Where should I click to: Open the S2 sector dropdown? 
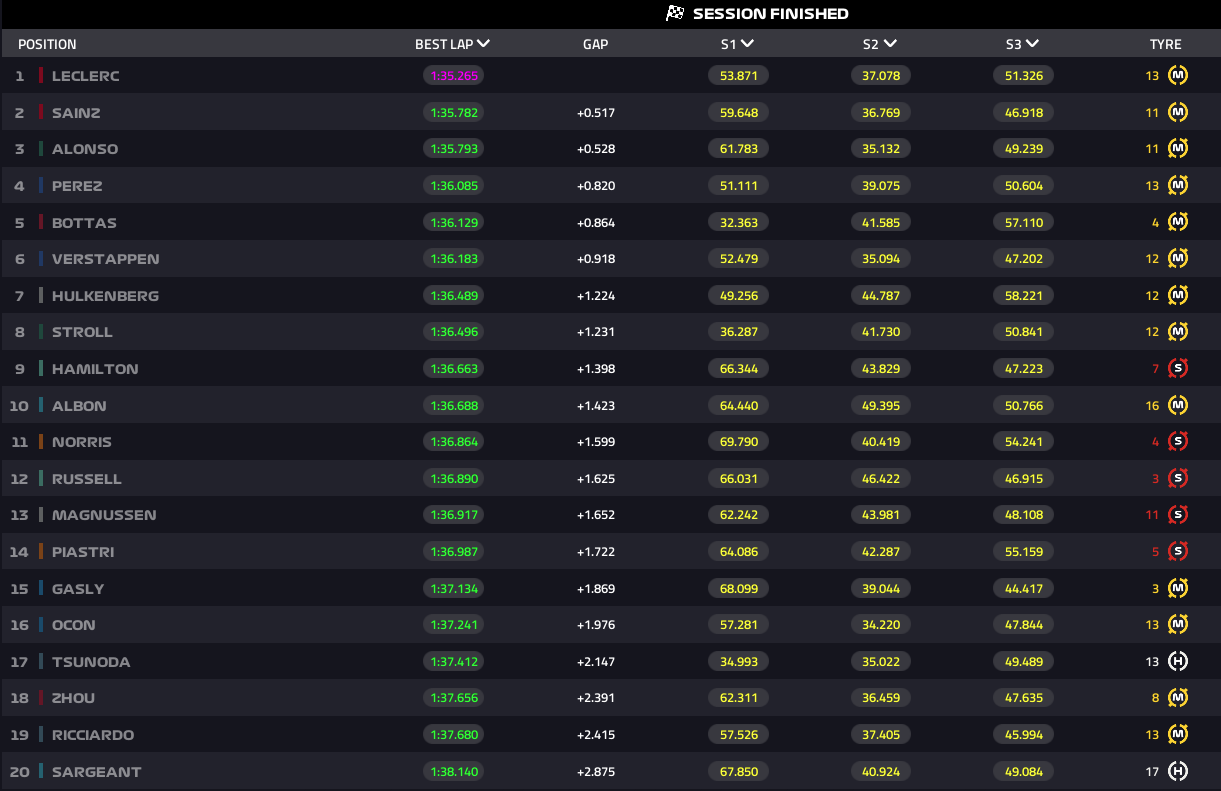coord(890,44)
